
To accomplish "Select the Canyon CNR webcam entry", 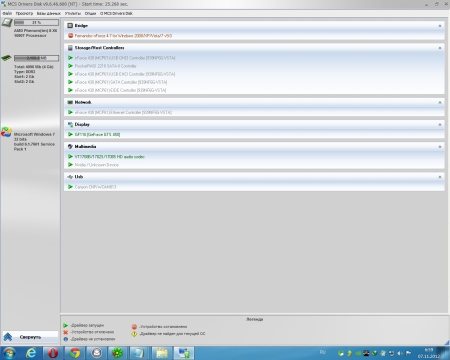I will 95,187.
